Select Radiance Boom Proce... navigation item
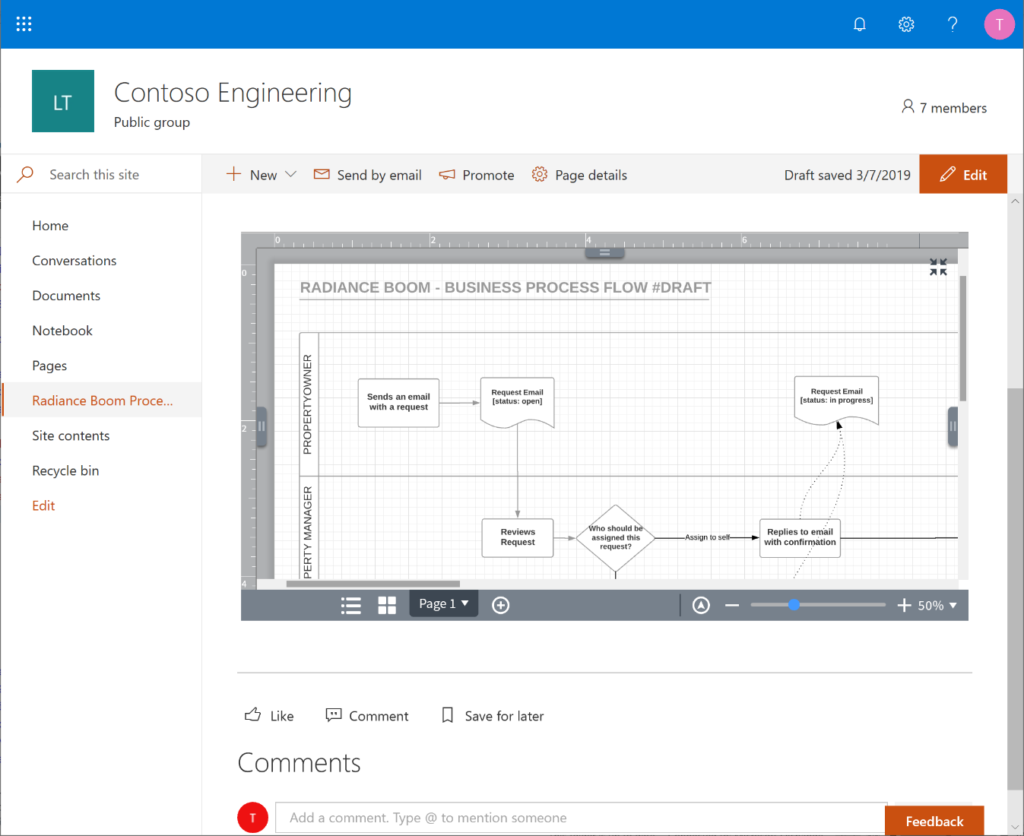 [x=103, y=400]
